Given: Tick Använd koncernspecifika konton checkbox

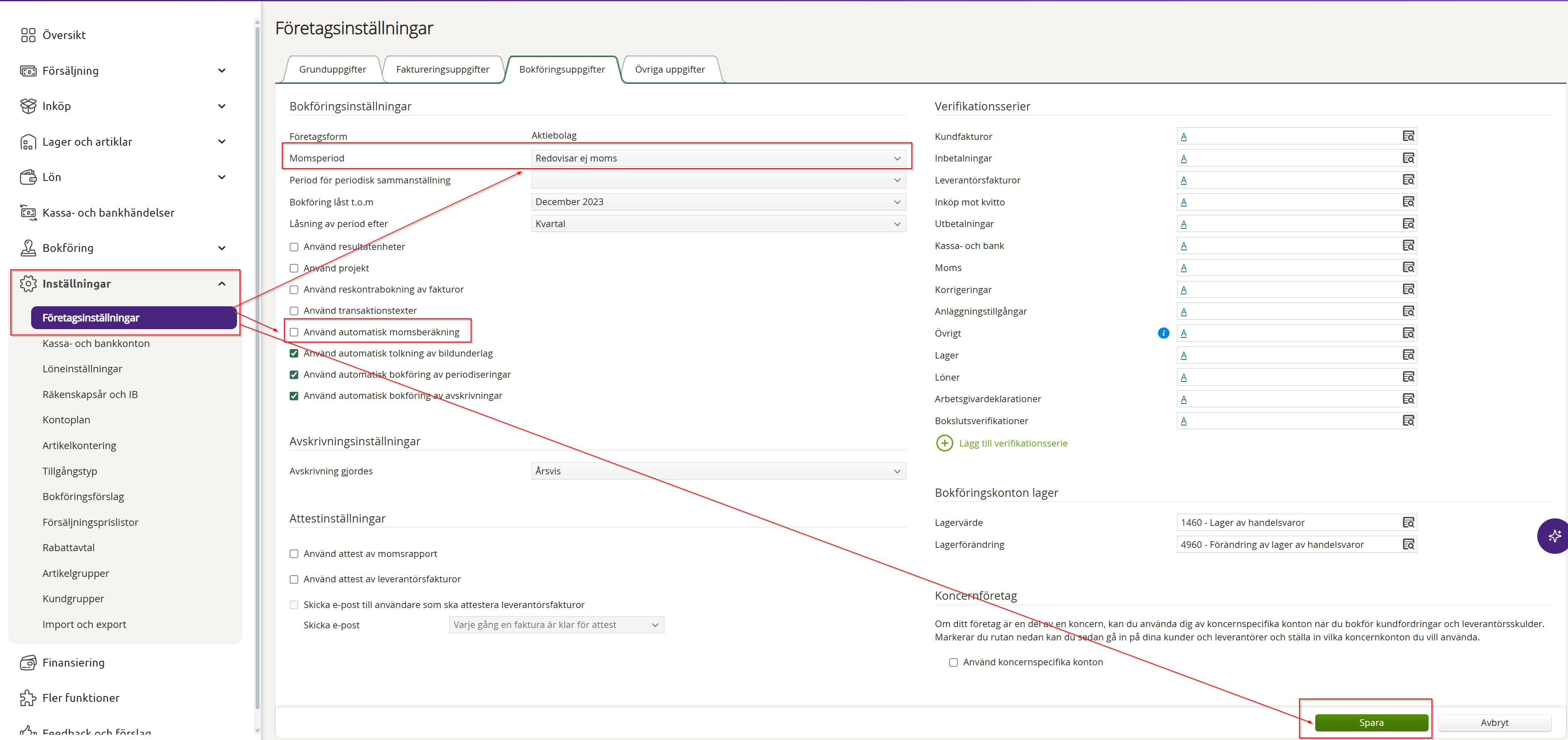Looking at the screenshot, I should [953, 663].
